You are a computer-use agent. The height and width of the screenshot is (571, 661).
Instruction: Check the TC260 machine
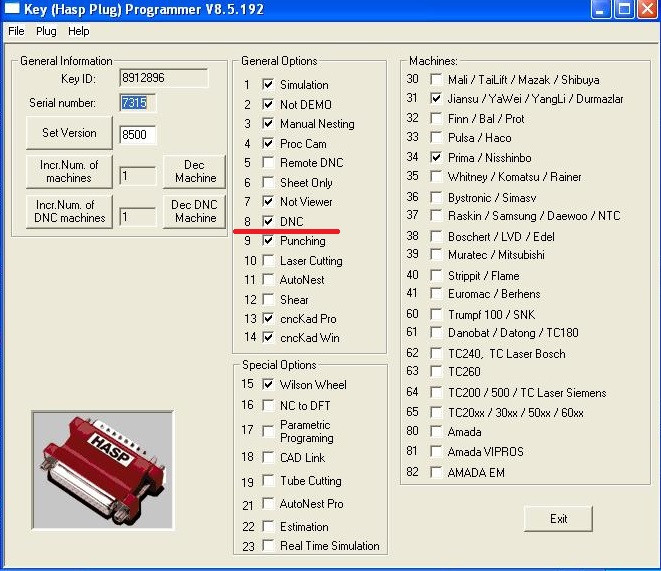click(436, 371)
